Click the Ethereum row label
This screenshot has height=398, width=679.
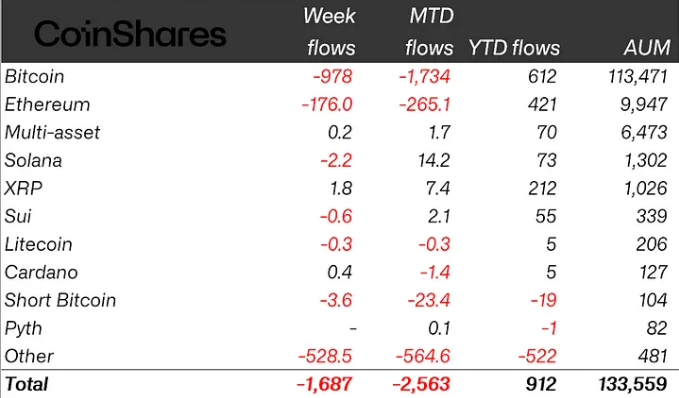click(x=47, y=104)
